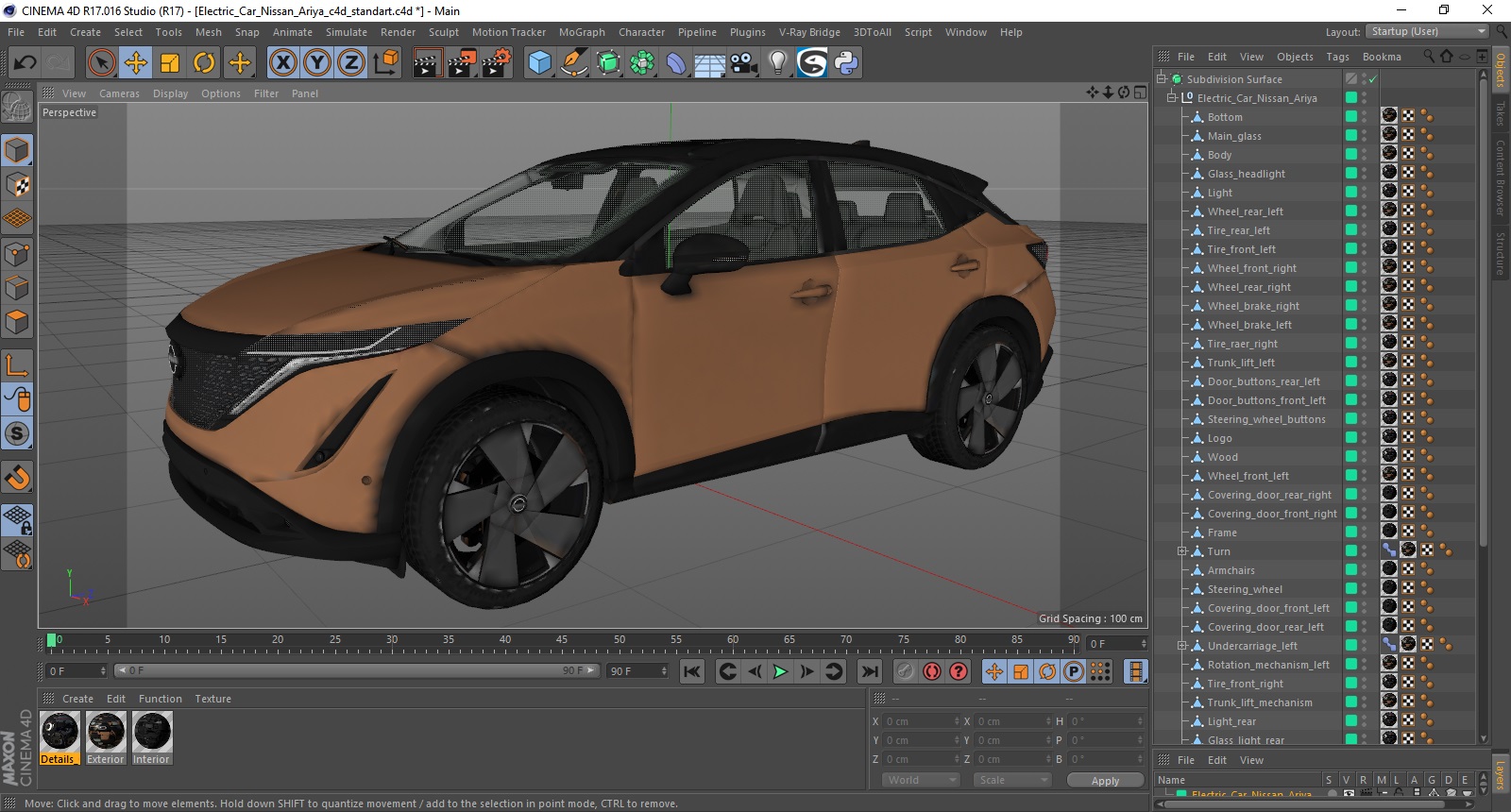The width and height of the screenshot is (1511, 812).
Task: Toggle X axis lock
Action: pyautogui.click(x=282, y=63)
